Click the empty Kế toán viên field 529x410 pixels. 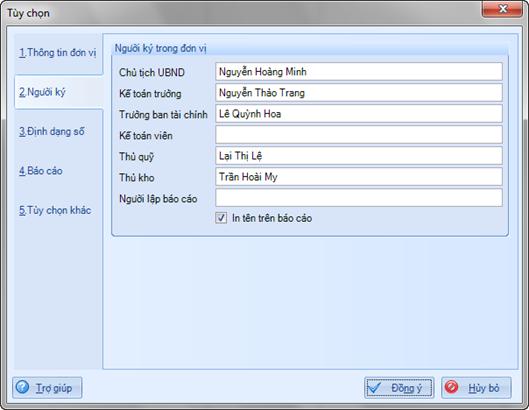tap(359, 135)
